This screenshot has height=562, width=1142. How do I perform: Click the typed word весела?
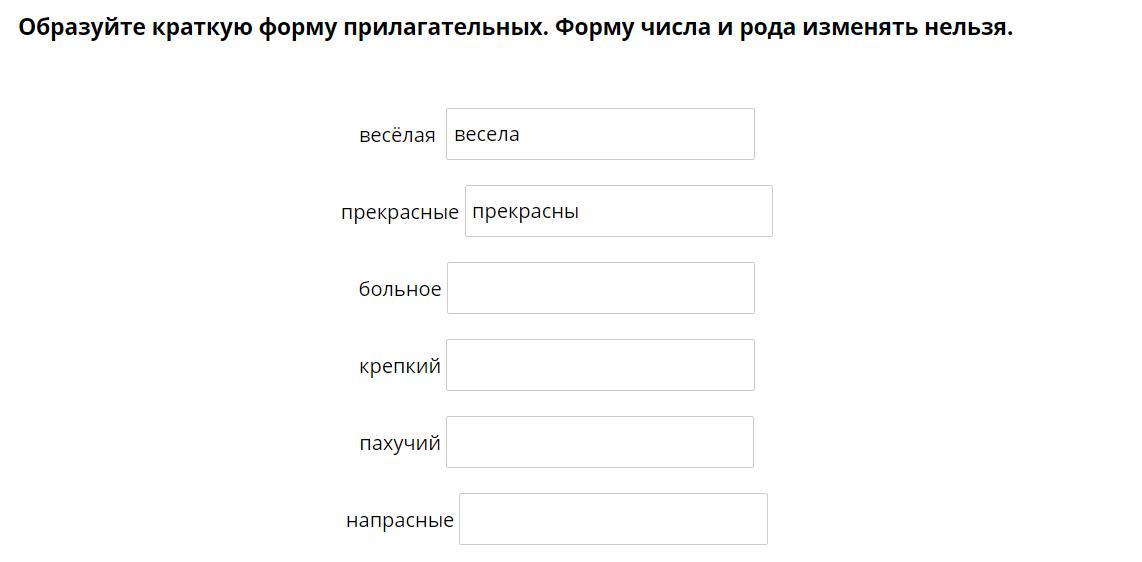tap(487, 135)
